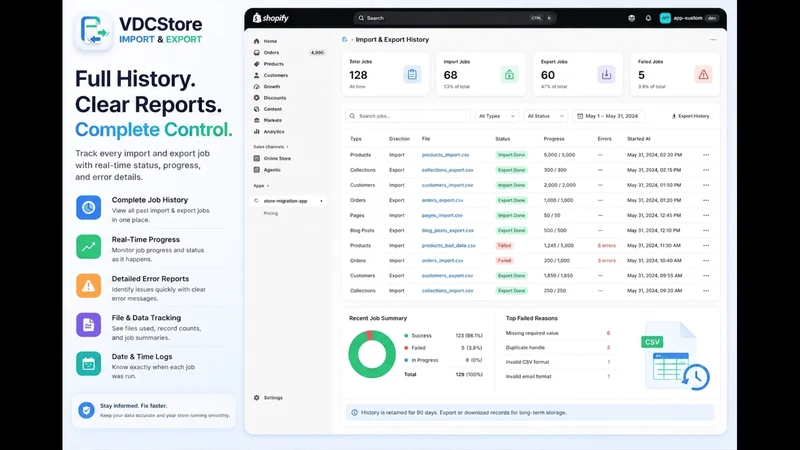Viewport: 800px width, 450px height.
Task: Click the Search jobs input field
Action: pos(408,116)
